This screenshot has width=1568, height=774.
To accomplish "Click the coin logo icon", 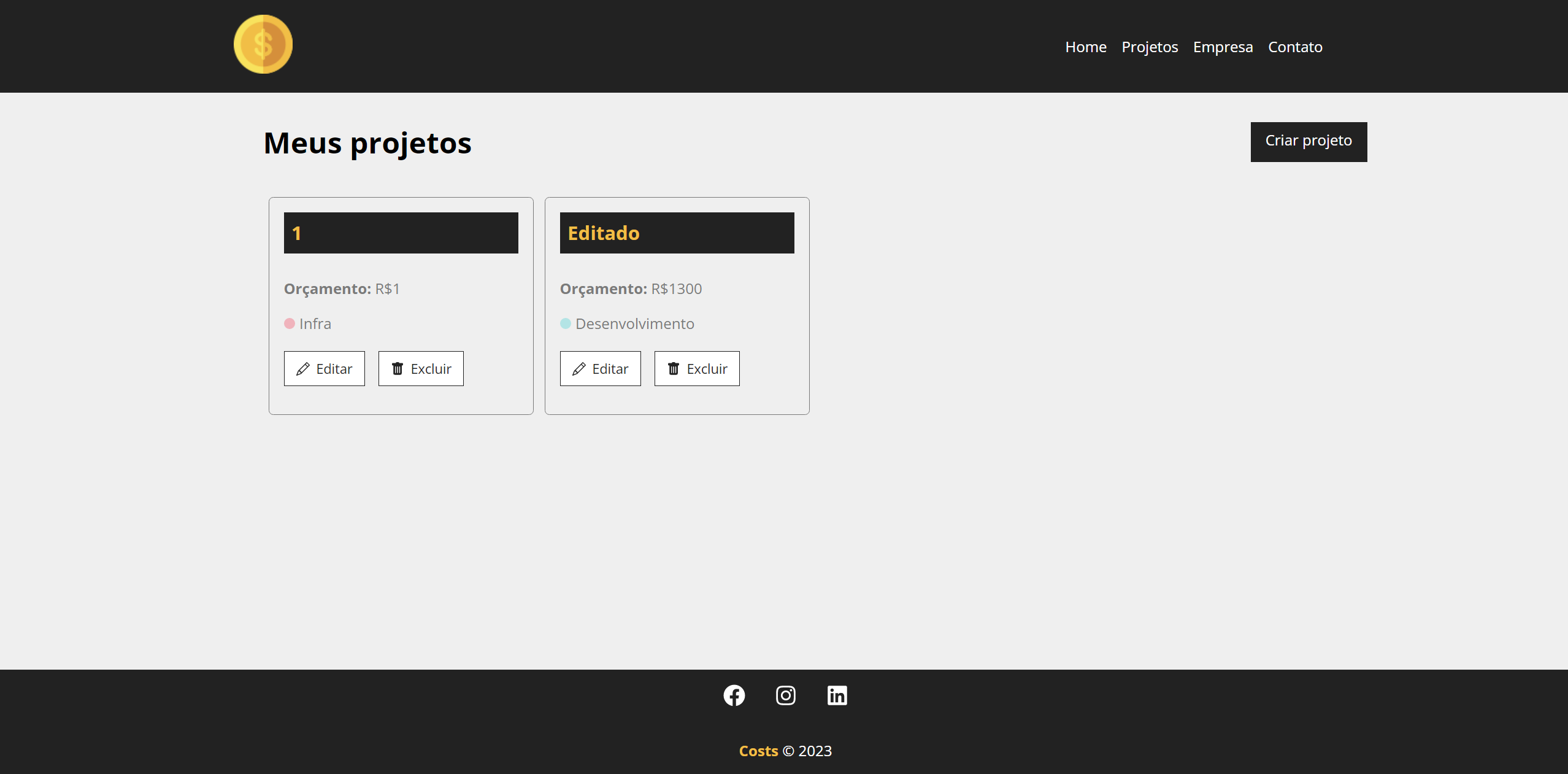I will coord(263,44).
